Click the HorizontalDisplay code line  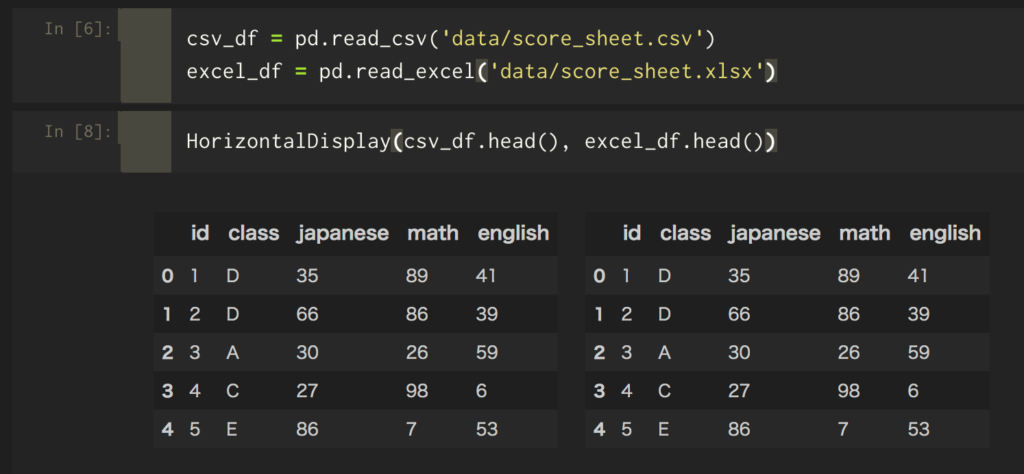point(481,142)
